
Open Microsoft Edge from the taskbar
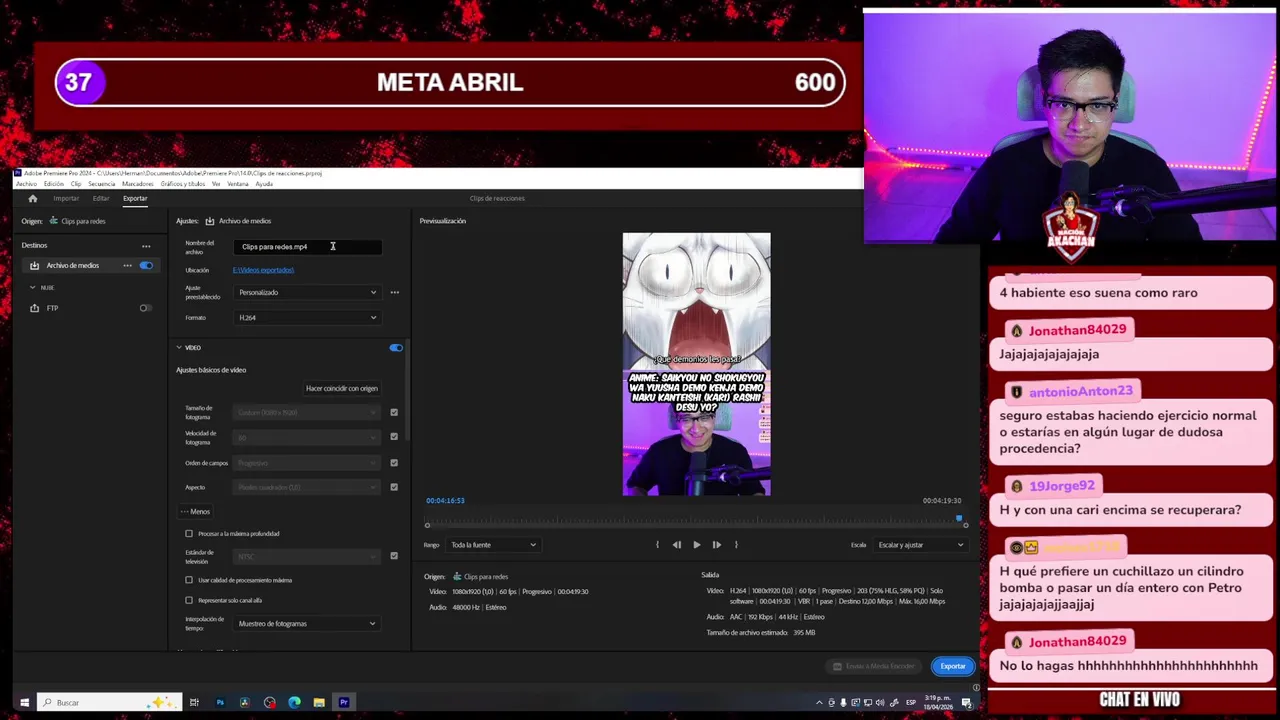[294, 702]
